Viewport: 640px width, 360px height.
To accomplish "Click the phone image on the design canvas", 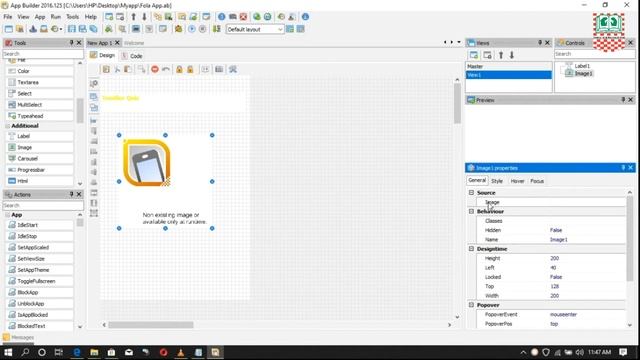I will coord(147,162).
